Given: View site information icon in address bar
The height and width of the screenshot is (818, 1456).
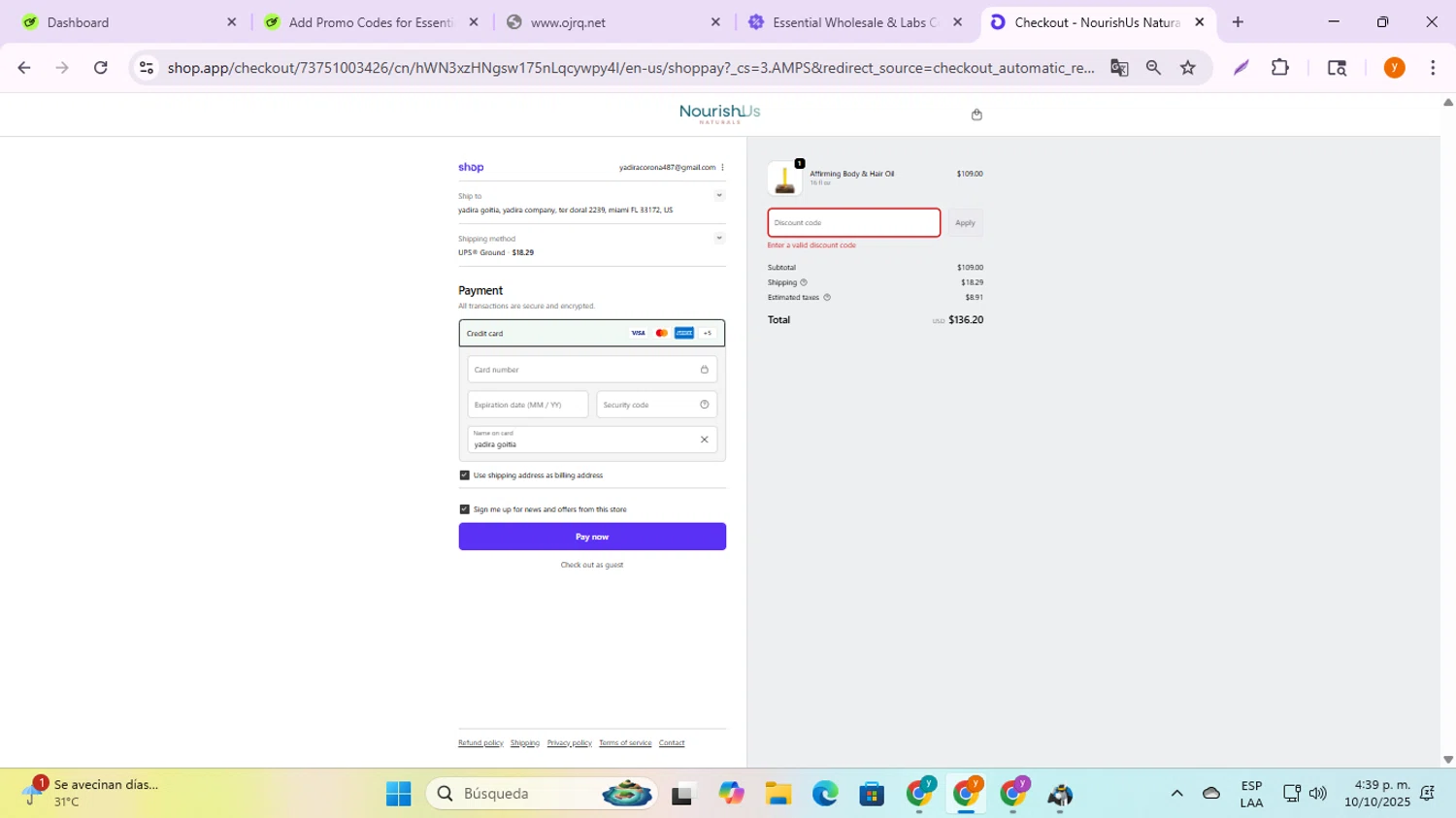Looking at the screenshot, I should 147,68.
